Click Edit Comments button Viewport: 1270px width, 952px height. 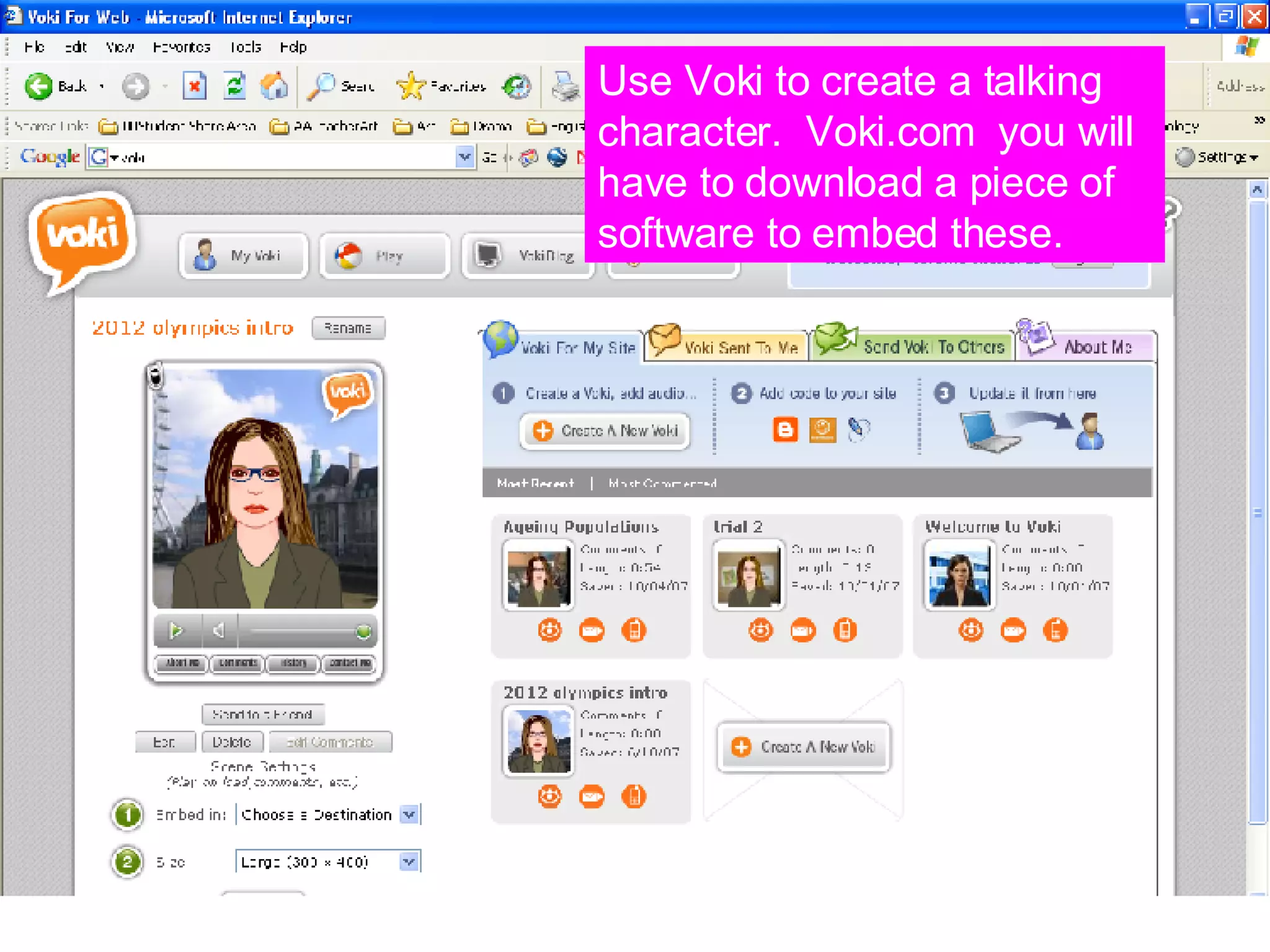(330, 742)
